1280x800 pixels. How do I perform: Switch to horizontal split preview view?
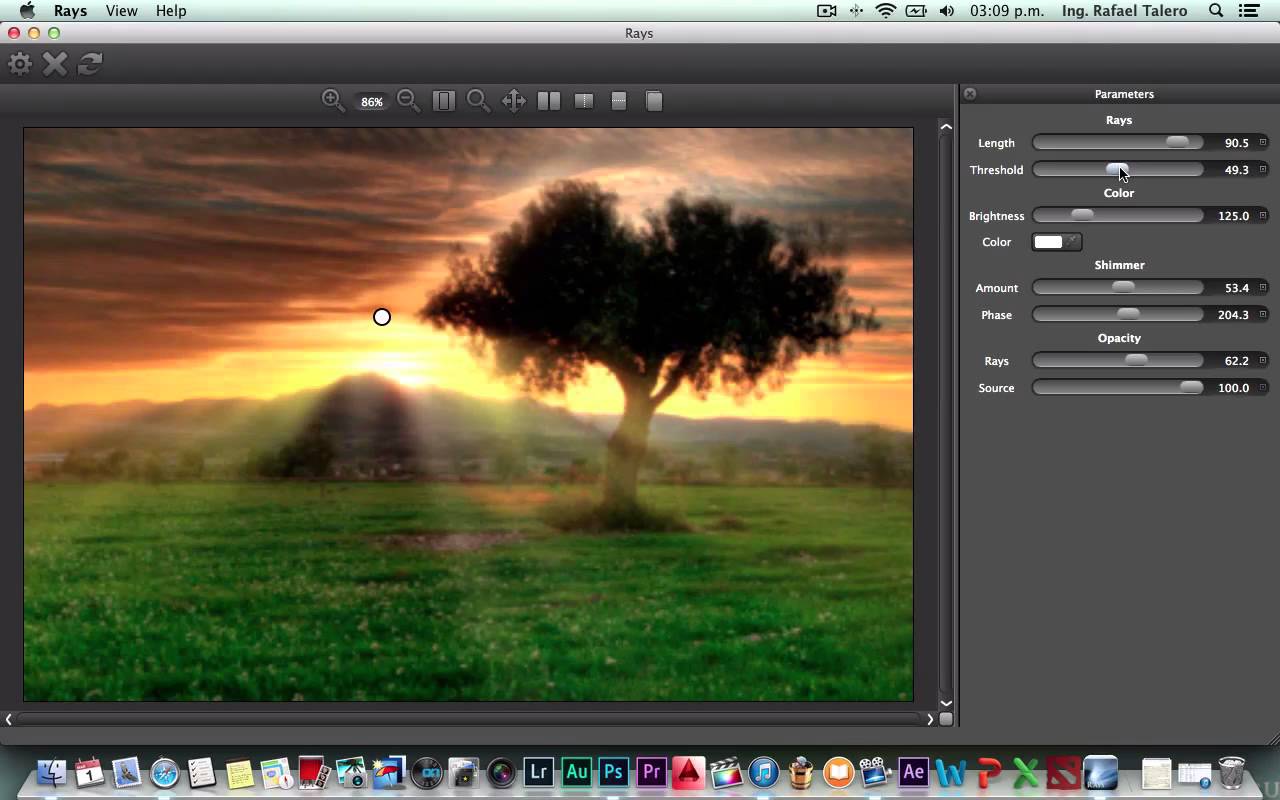(619, 101)
